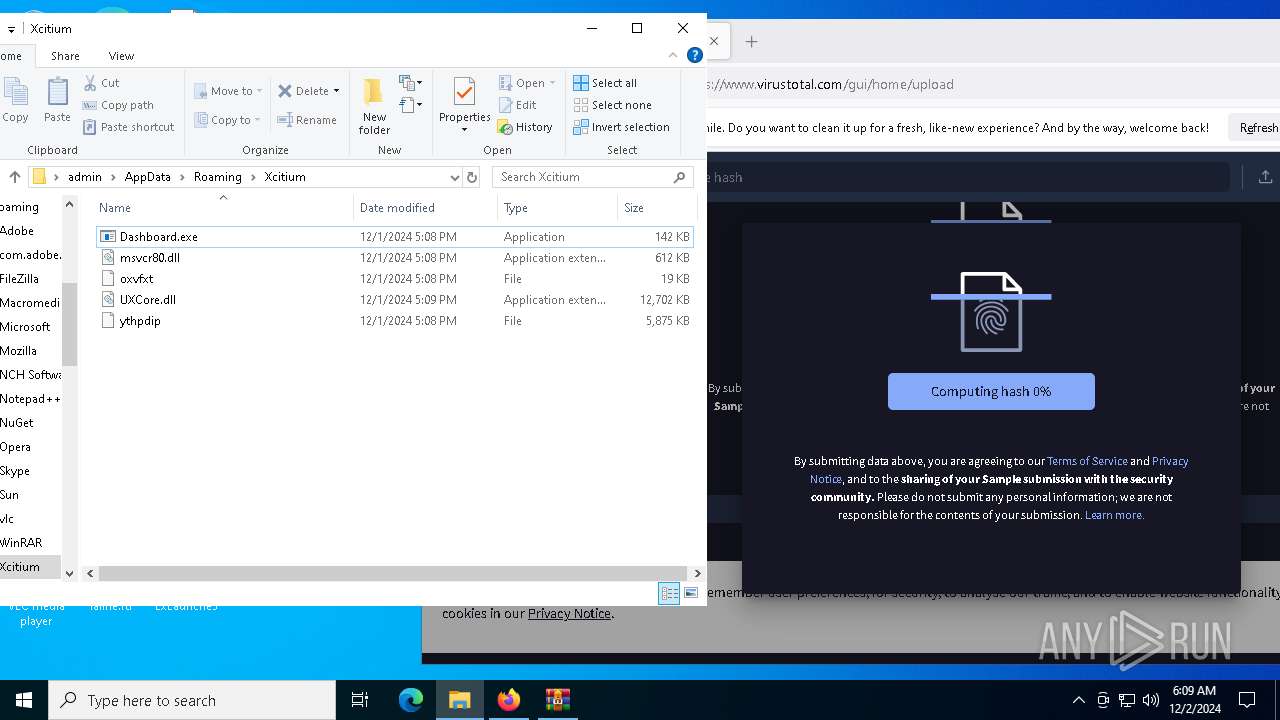Click the admin breadcrumb segment

click(85, 177)
